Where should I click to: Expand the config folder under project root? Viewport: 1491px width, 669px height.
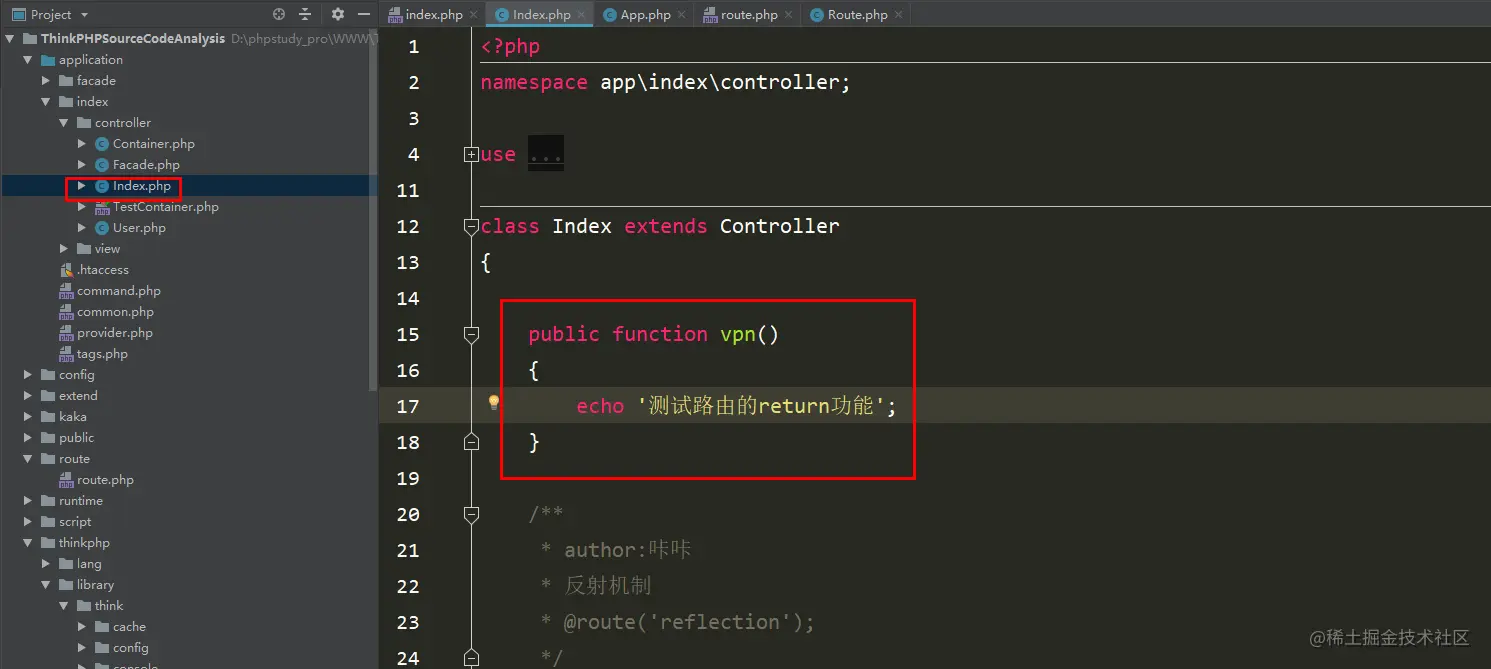tap(28, 375)
